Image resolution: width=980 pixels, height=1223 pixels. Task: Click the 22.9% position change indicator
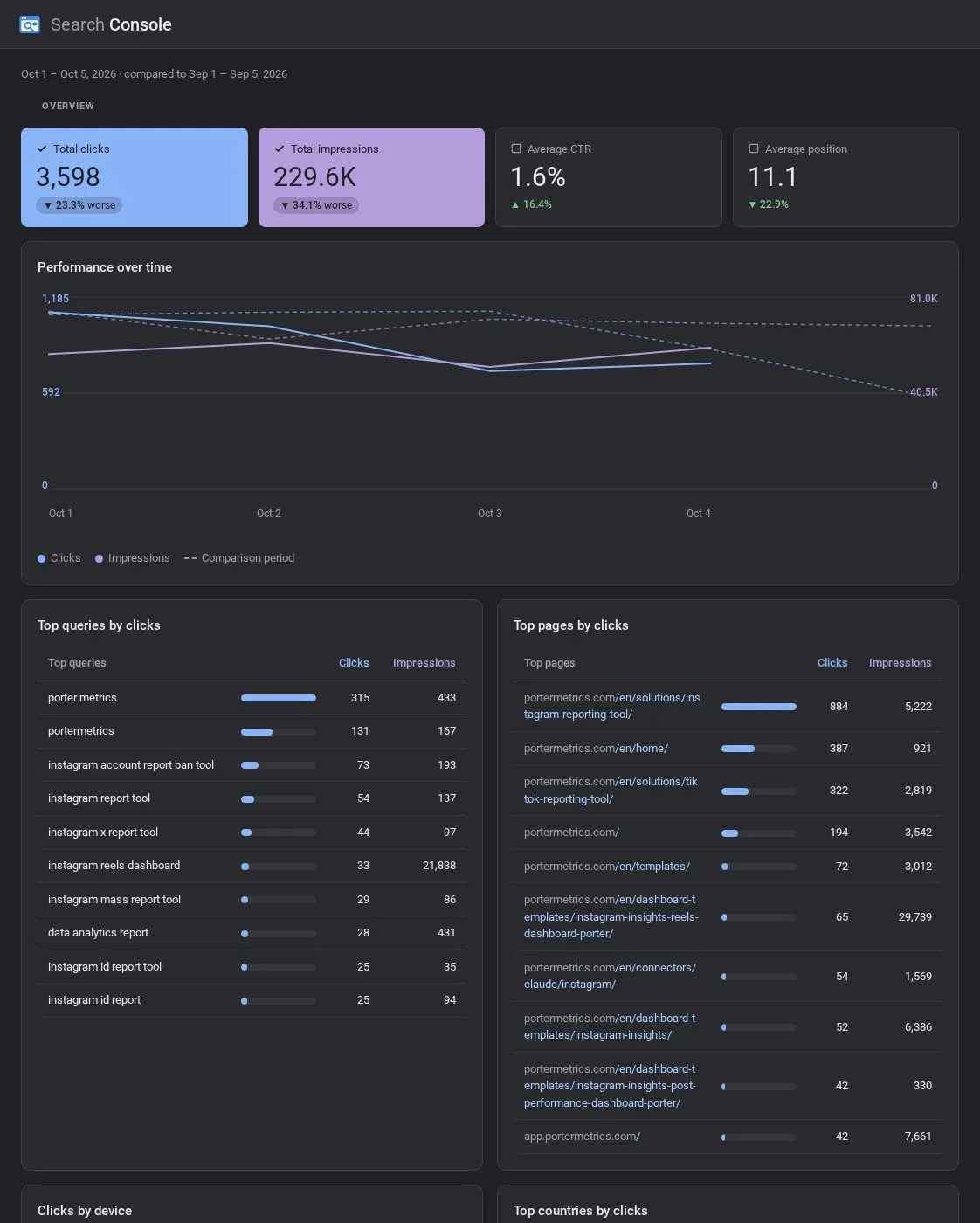[769, 204]
